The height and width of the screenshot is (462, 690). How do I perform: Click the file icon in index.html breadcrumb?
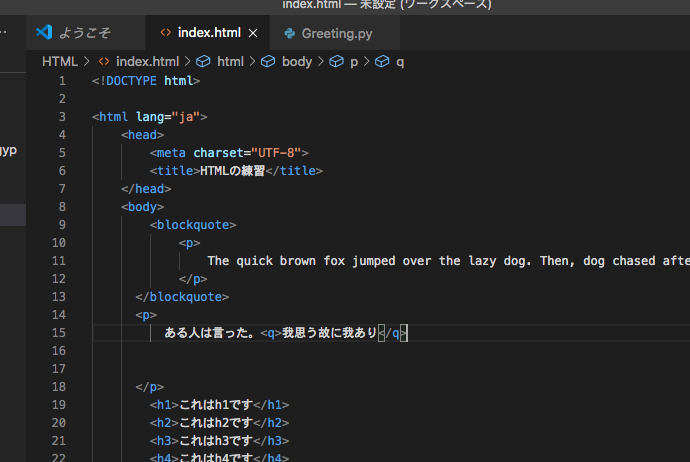tap(104, 62)
